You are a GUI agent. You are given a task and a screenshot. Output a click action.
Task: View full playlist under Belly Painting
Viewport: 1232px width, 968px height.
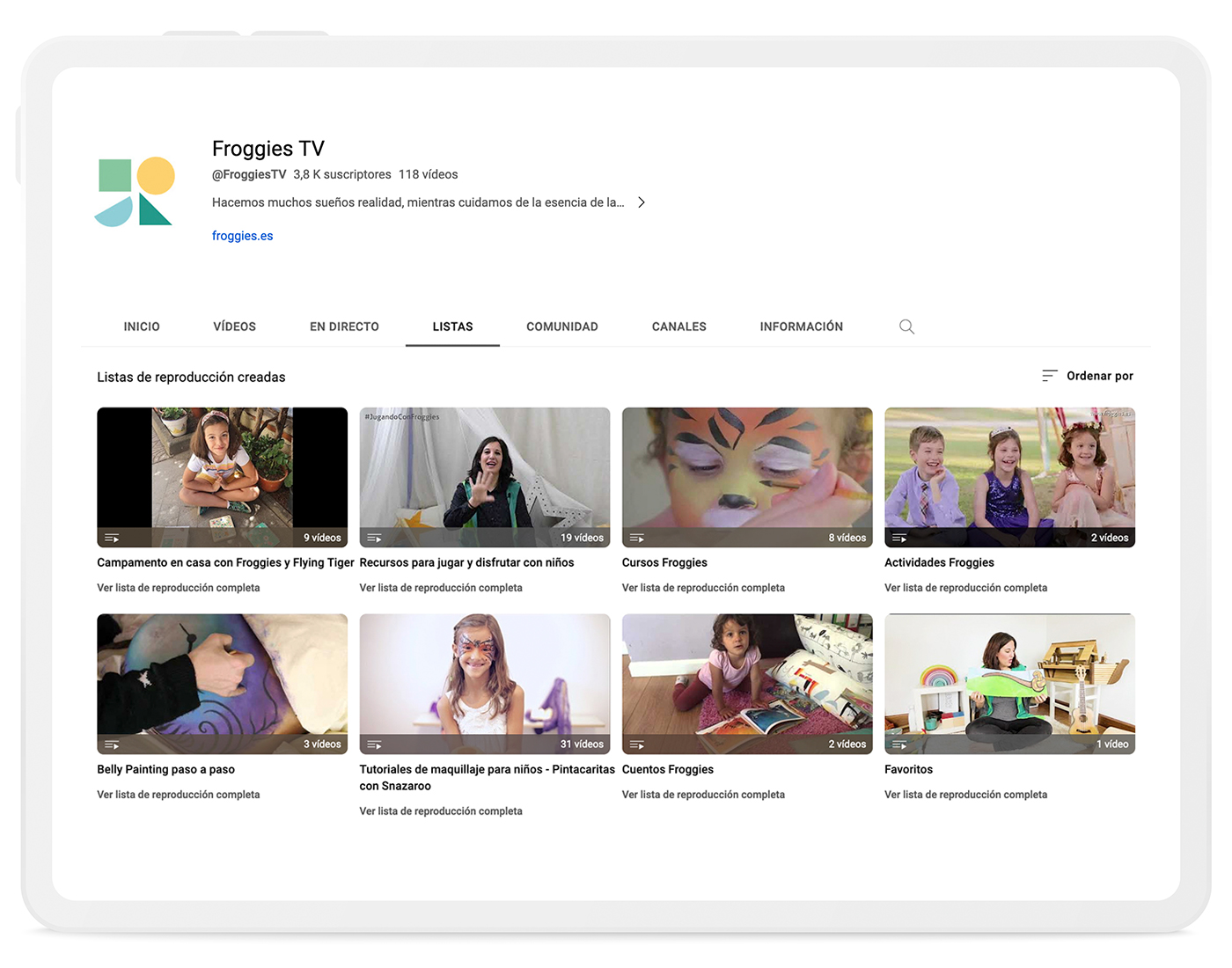coord(178,795)
